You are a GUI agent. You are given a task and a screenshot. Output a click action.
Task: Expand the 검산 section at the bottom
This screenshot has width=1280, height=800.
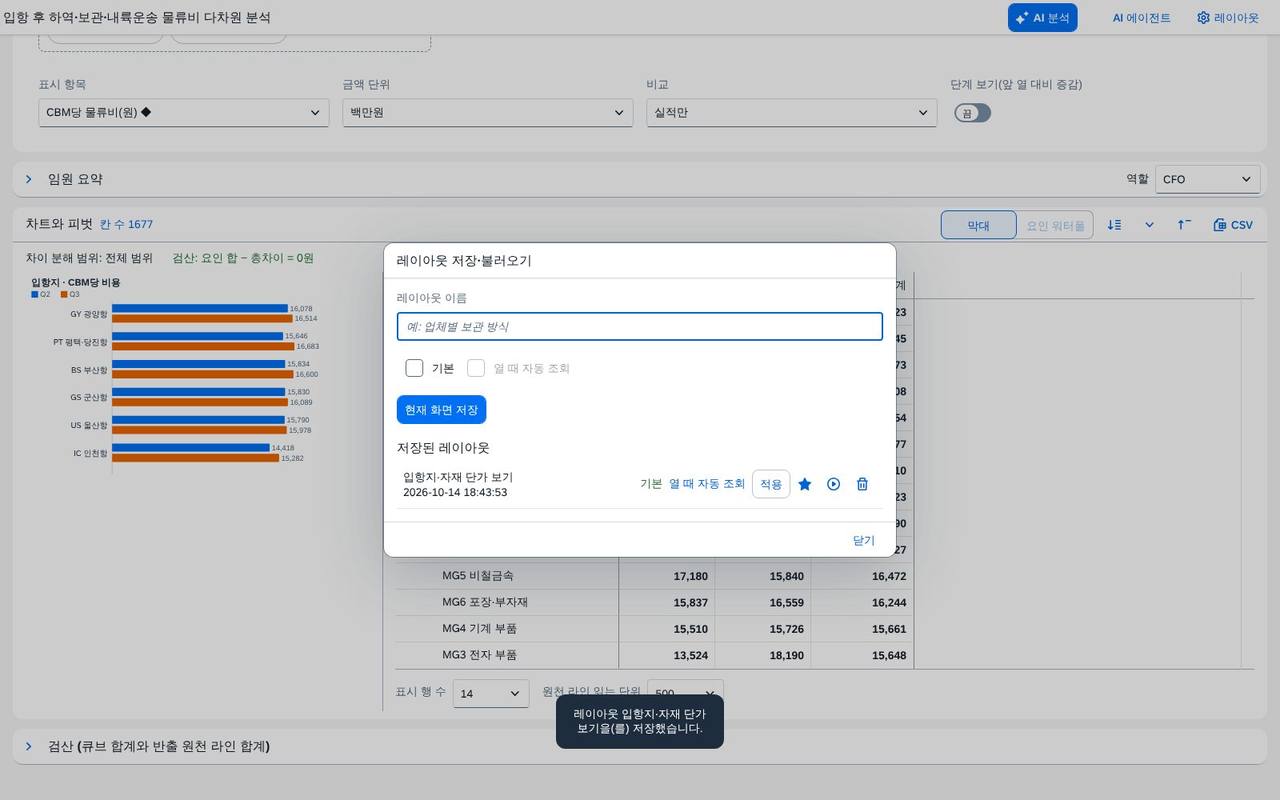click(x=28, y=746)
